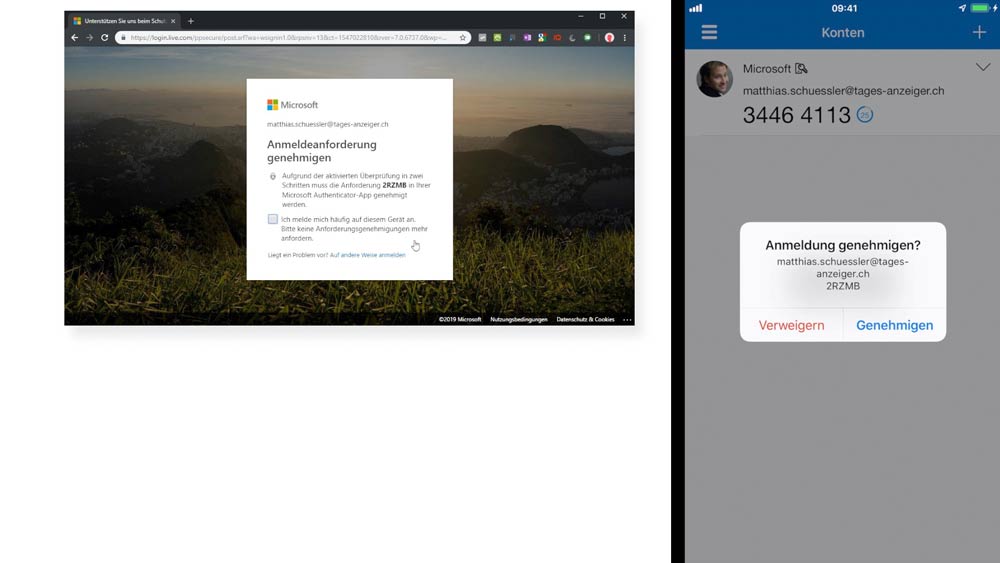Select the 'Unterstützen Sie uns beim Schutz' tab

click(124, 21)
